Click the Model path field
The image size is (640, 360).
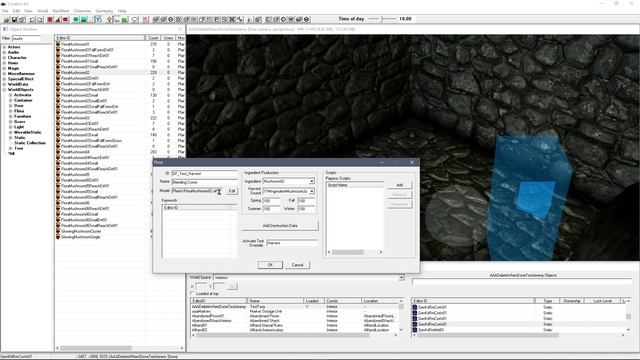(x=198, y=191)
